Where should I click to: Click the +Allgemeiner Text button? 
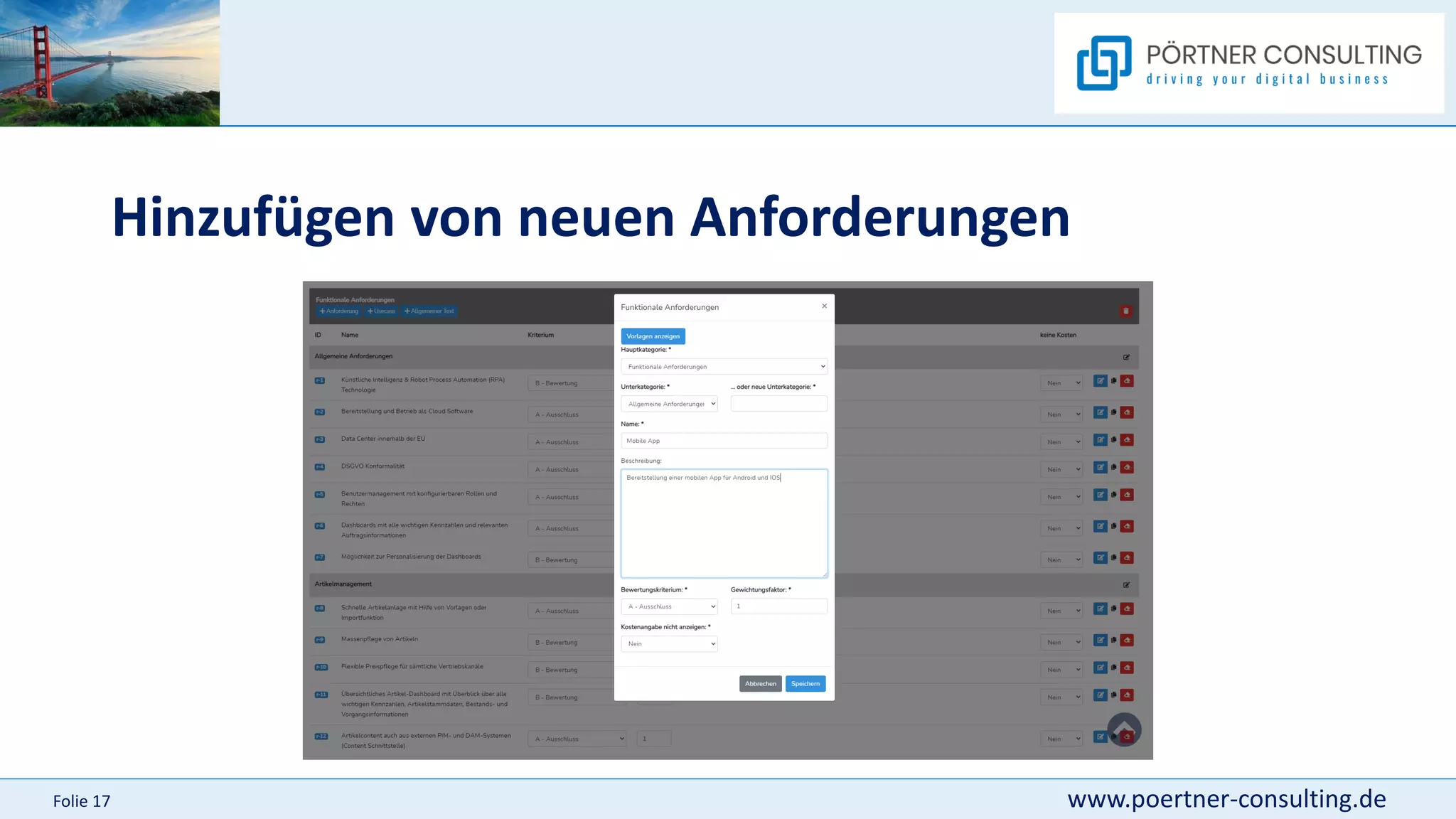(x=429, y=311)
